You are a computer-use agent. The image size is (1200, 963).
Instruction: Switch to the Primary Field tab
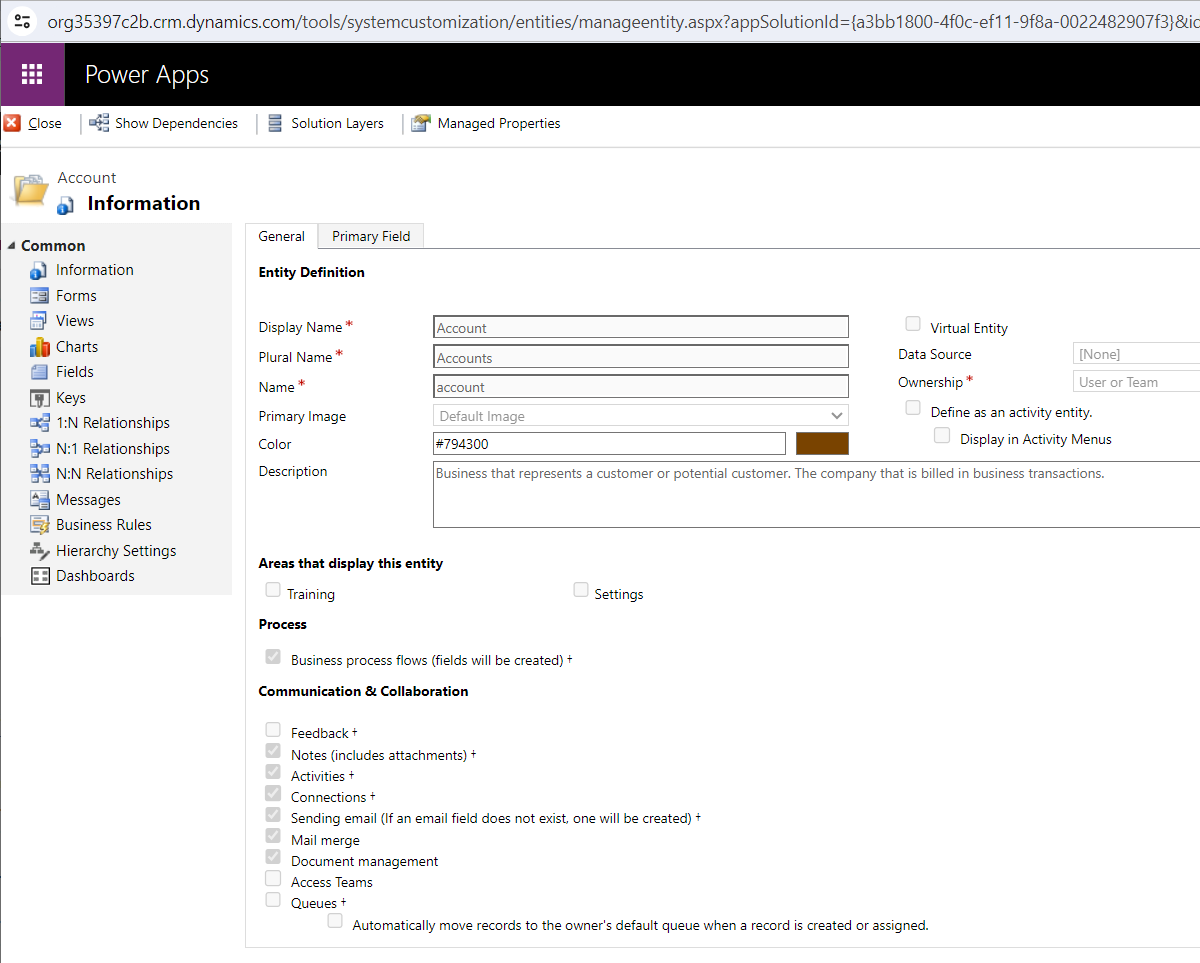point(371,236)
